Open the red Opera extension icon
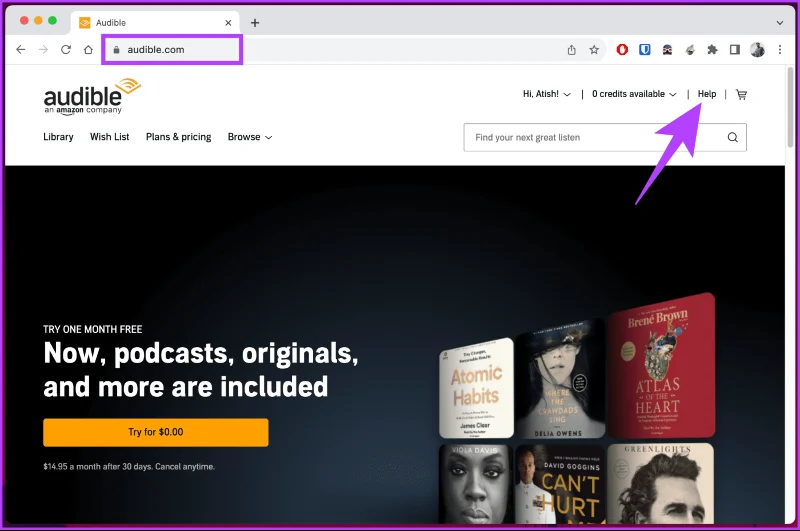Screen dimensions: 800x531 click(622, 49)
